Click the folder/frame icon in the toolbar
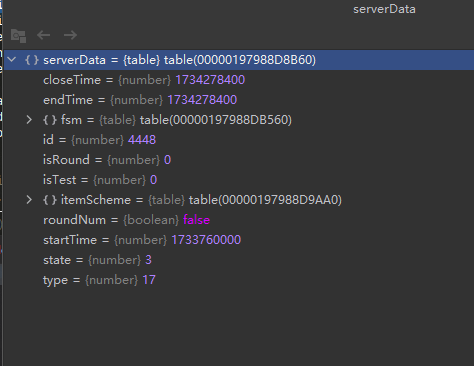The image size is (474, 366). tap(18, 36)
